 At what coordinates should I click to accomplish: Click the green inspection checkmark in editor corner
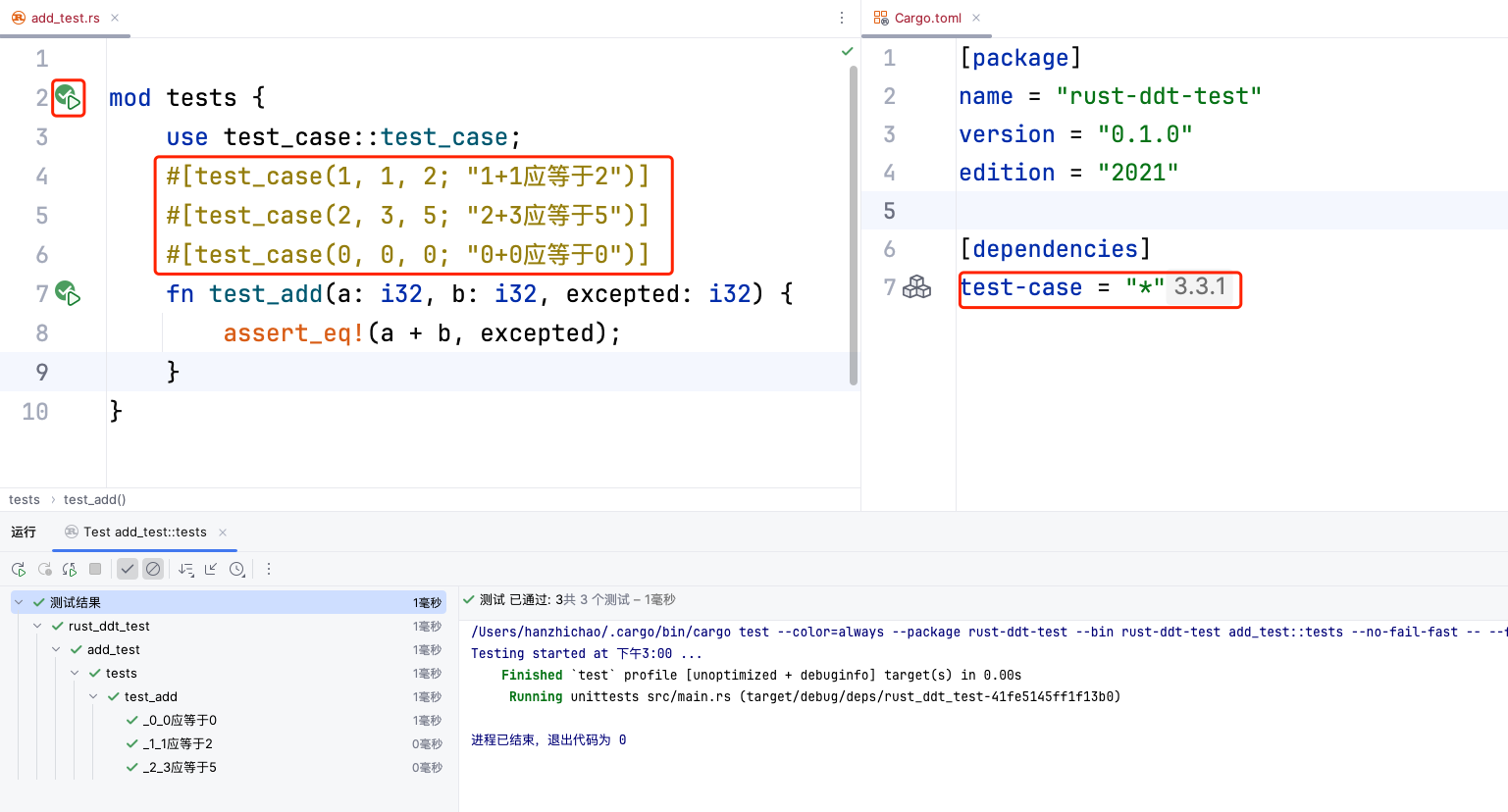[848, 51]
